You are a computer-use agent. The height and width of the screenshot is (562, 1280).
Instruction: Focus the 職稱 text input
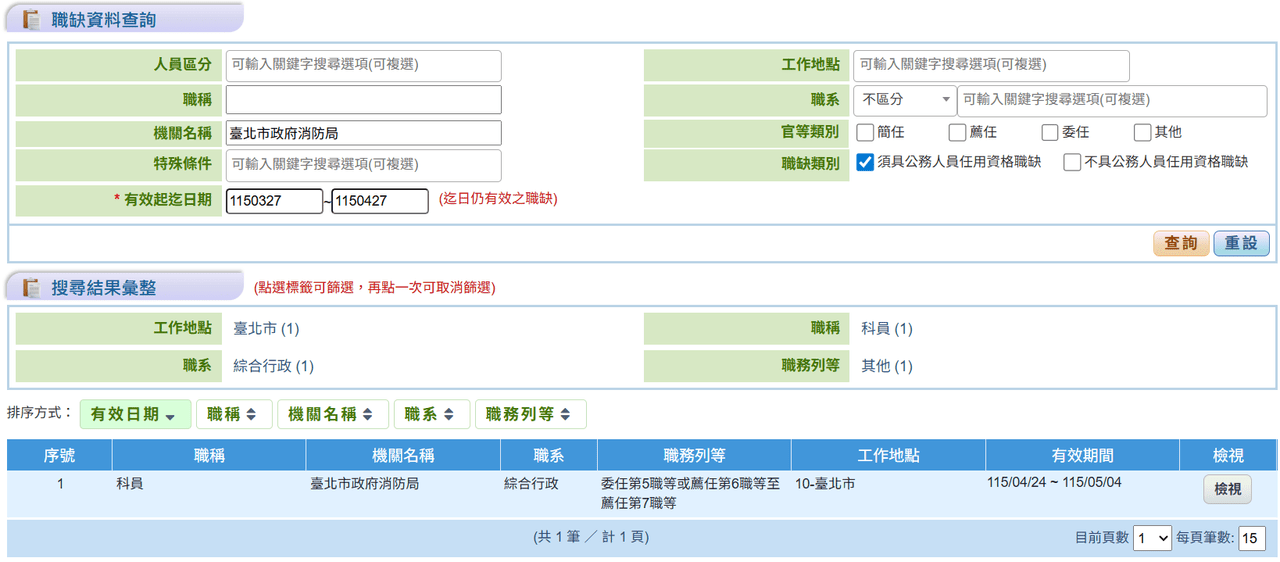click(363, 100)
